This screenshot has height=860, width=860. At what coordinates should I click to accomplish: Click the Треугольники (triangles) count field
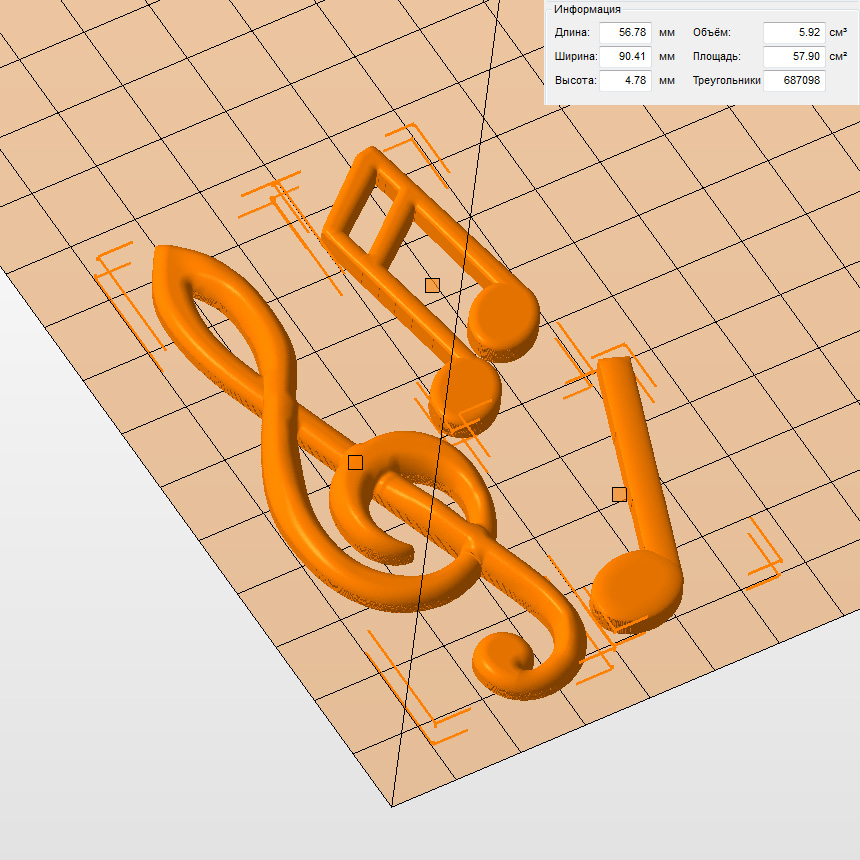coord(794,81)
